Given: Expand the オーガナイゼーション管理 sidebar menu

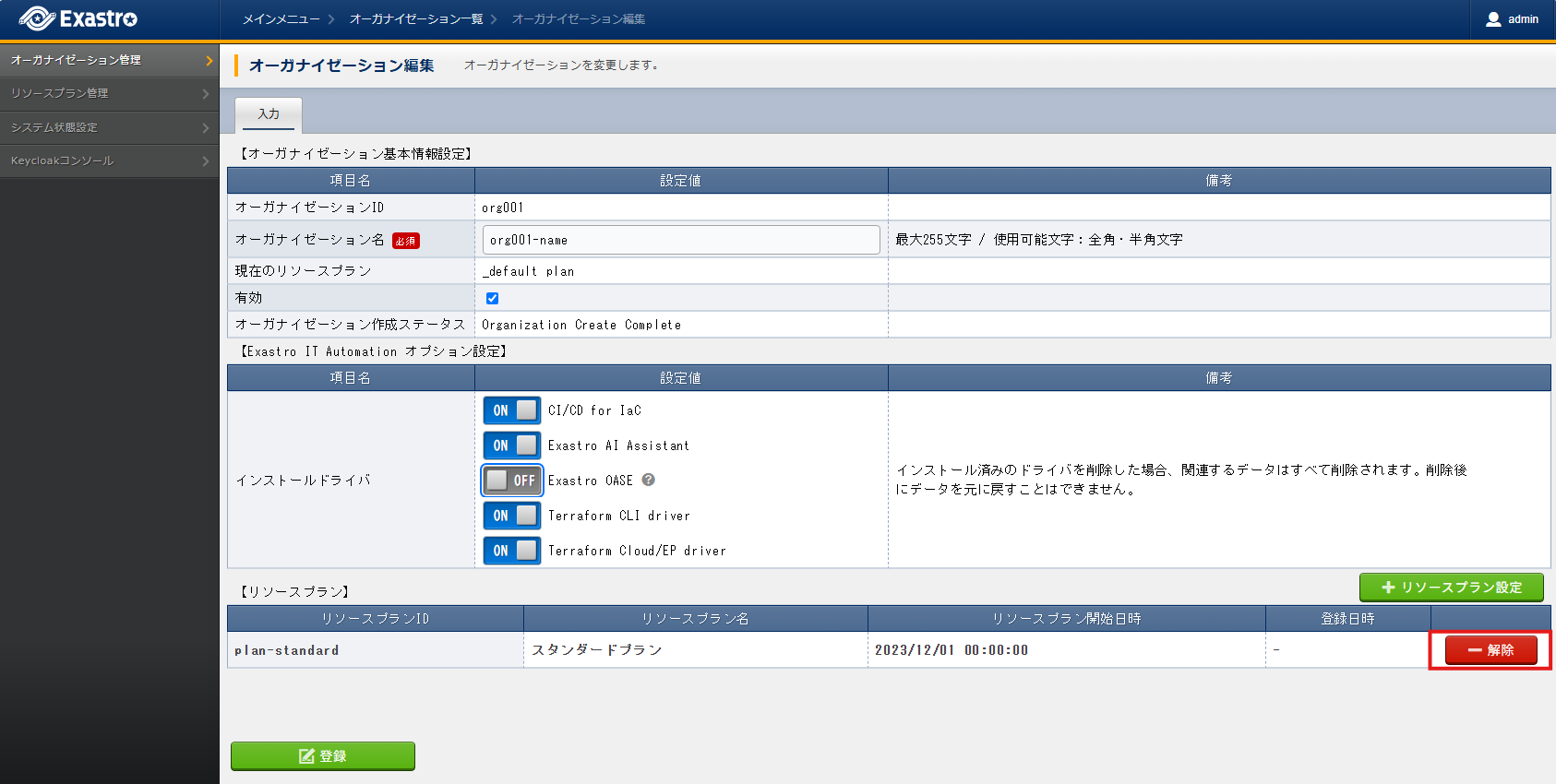Looking at the screenshot, I should [109, 60].
